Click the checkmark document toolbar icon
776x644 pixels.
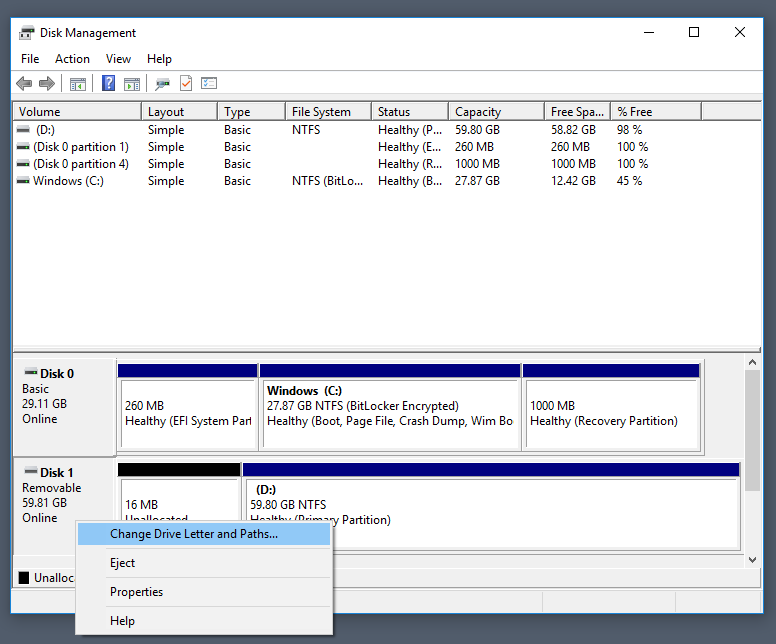[x=186, y=83]
